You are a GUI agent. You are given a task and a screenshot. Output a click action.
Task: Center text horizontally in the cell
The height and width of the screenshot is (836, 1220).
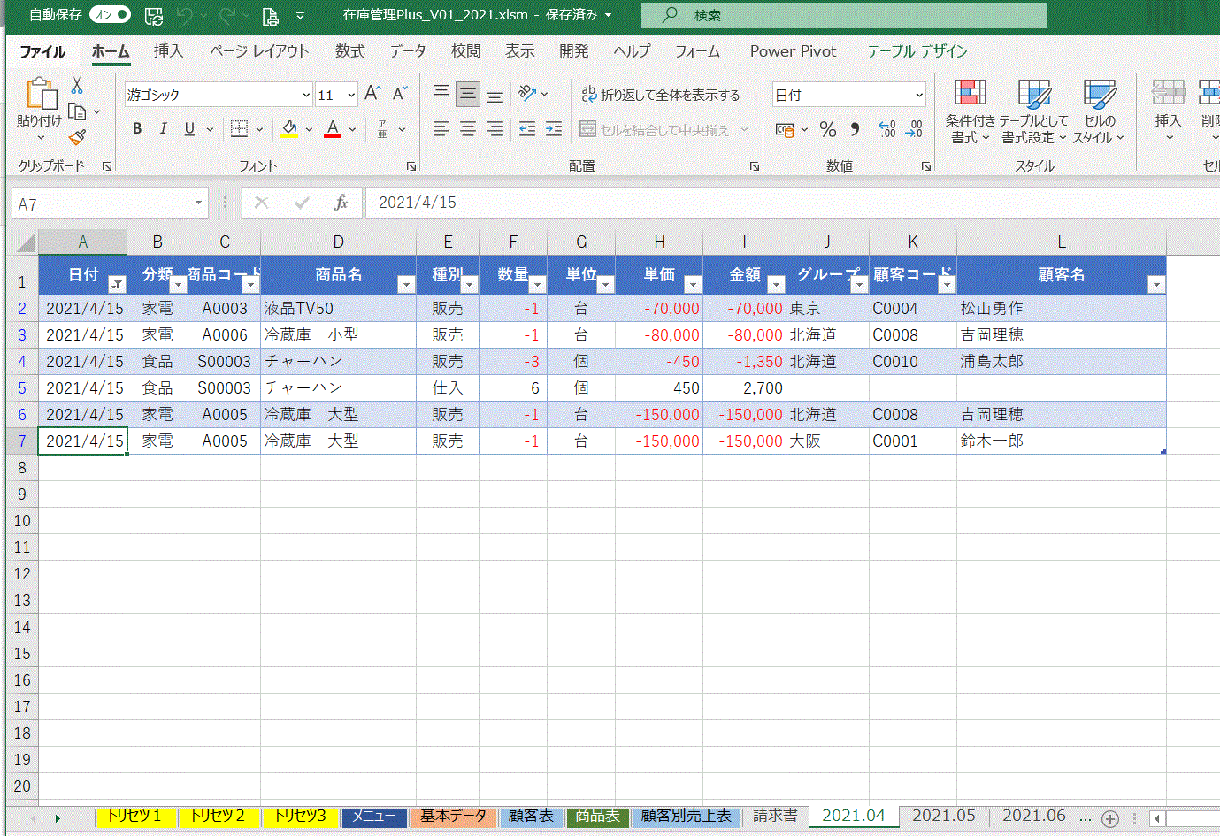467,129
